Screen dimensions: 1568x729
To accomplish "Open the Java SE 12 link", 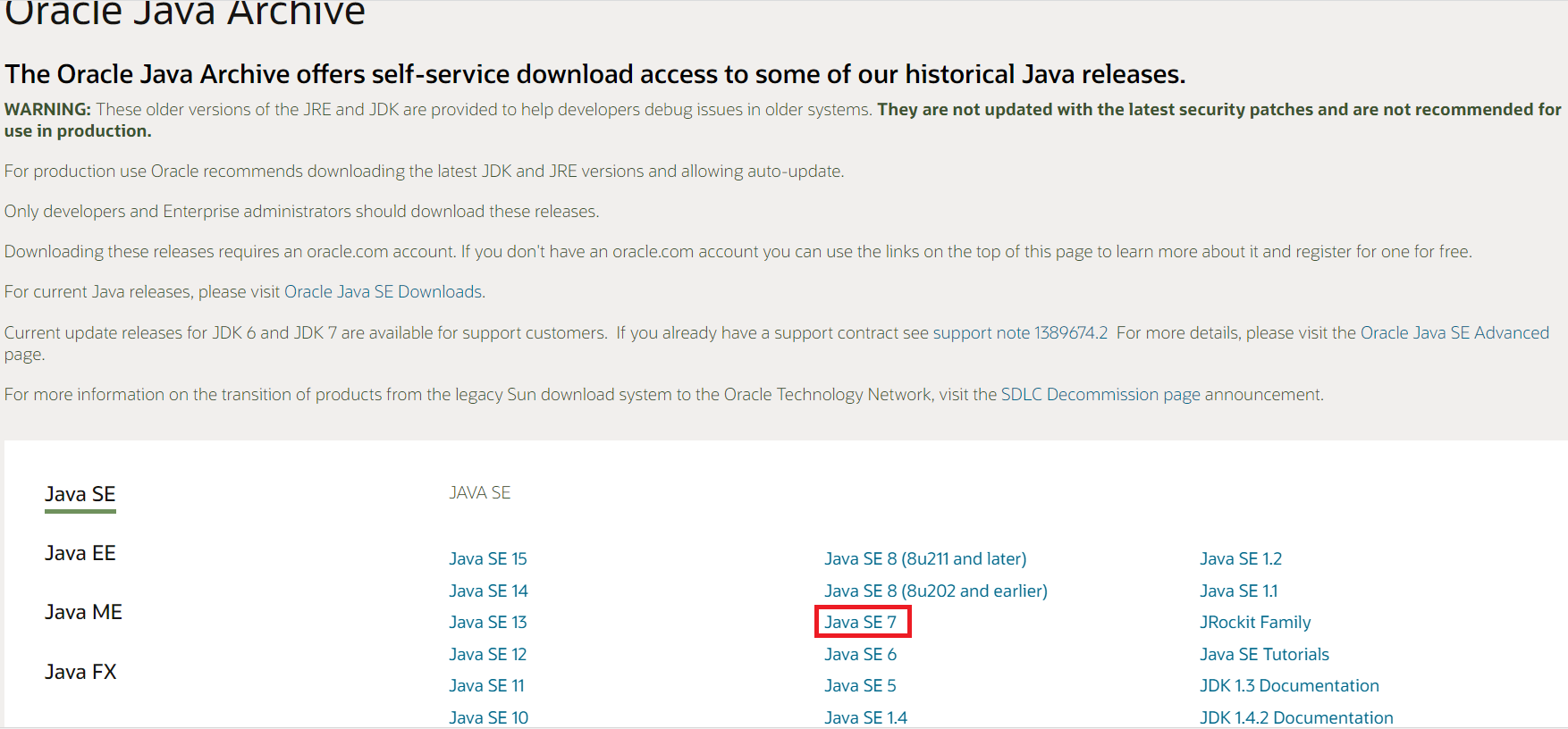I will 488,654.
